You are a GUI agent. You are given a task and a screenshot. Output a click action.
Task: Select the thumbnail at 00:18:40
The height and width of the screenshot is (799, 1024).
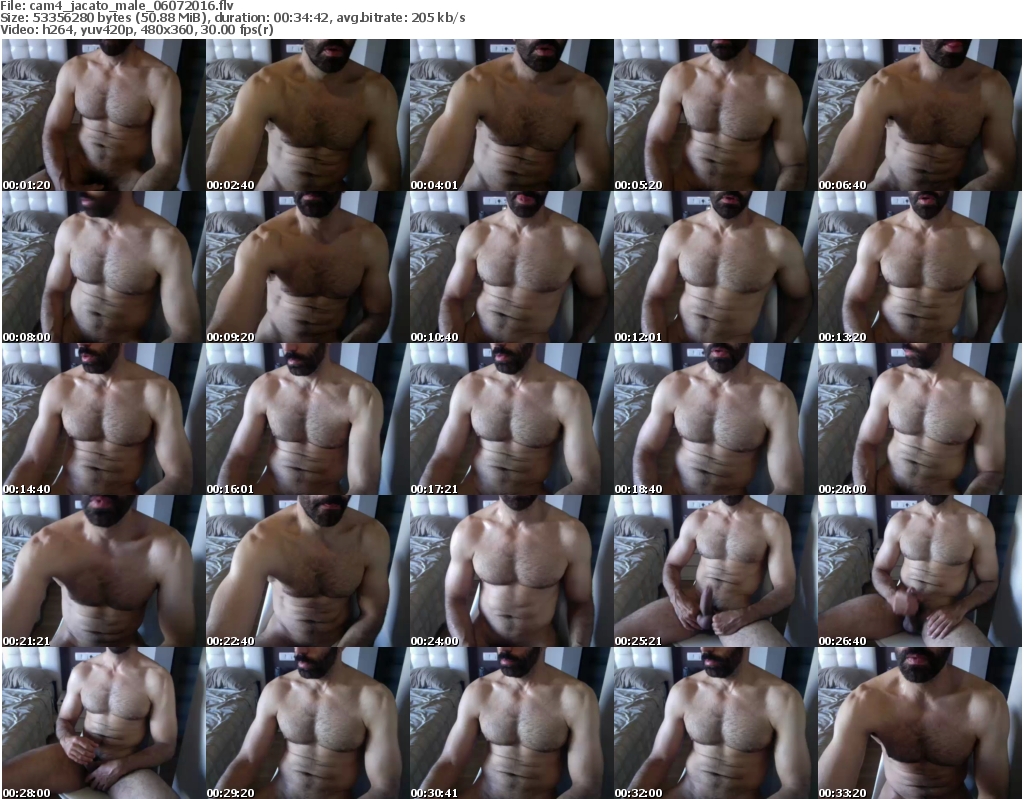pyautogui.click(x=714, y=419)
